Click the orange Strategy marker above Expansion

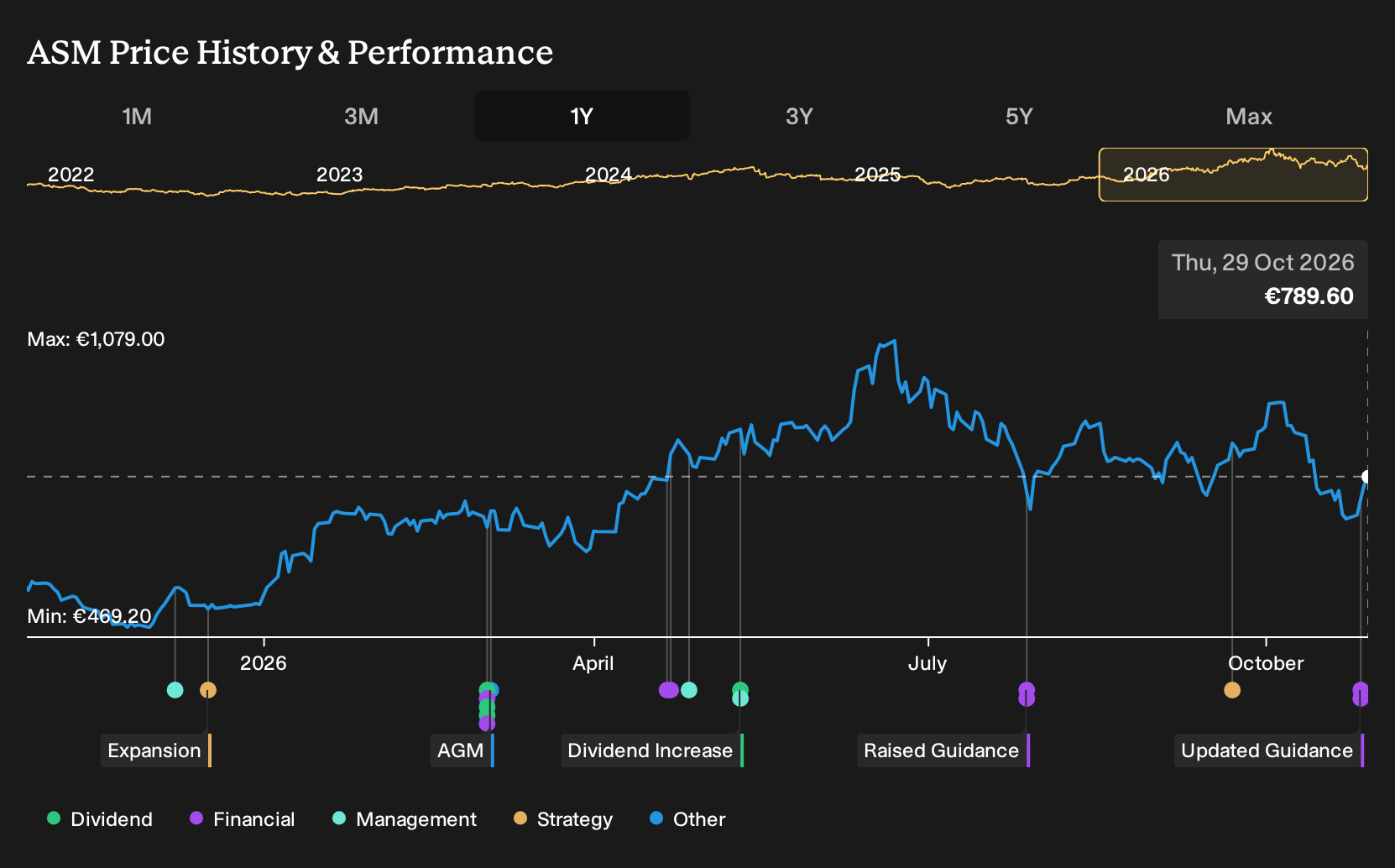(x=208, y=690)
